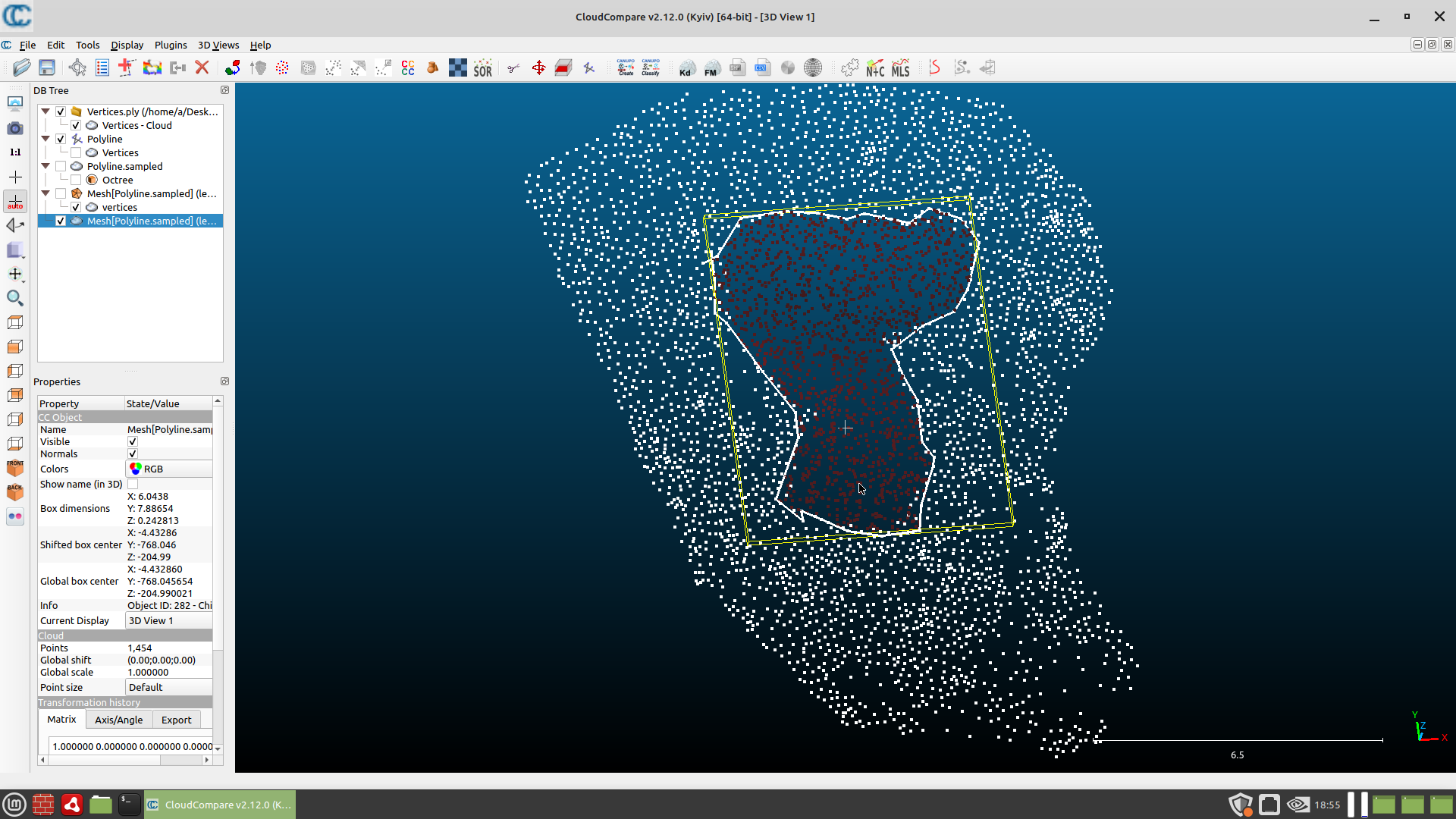The height and width of the screenshot is (819, 1456).
Task: Click the Open file icon
Action: pyautogui.click(x=21, y=67)
